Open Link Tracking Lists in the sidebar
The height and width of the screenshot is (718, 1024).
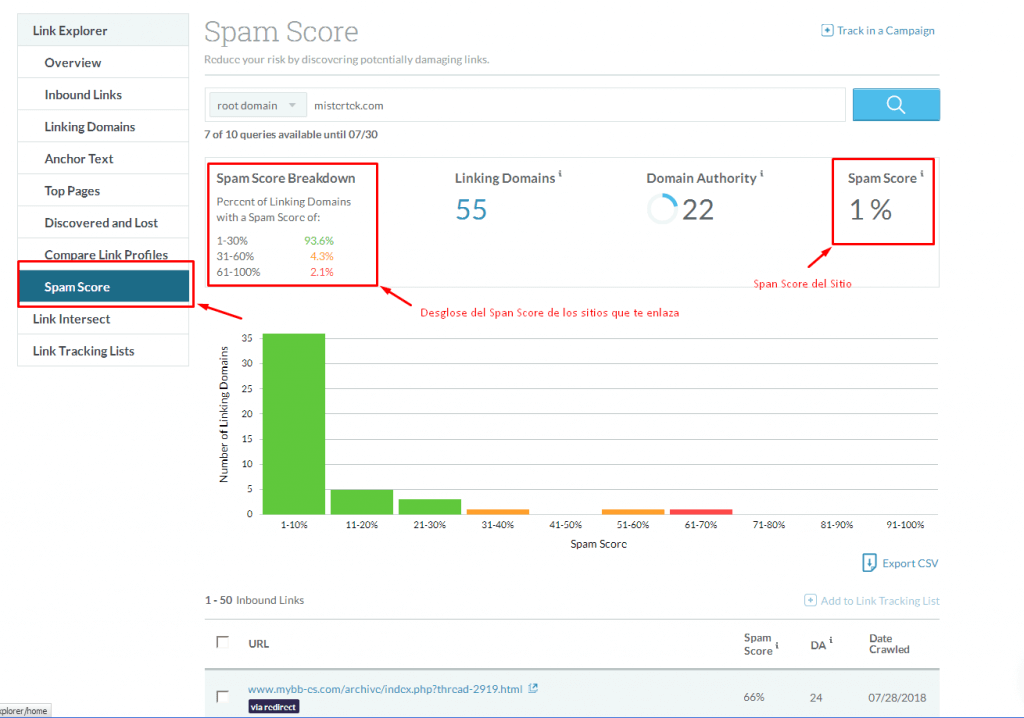coord(83,351)
